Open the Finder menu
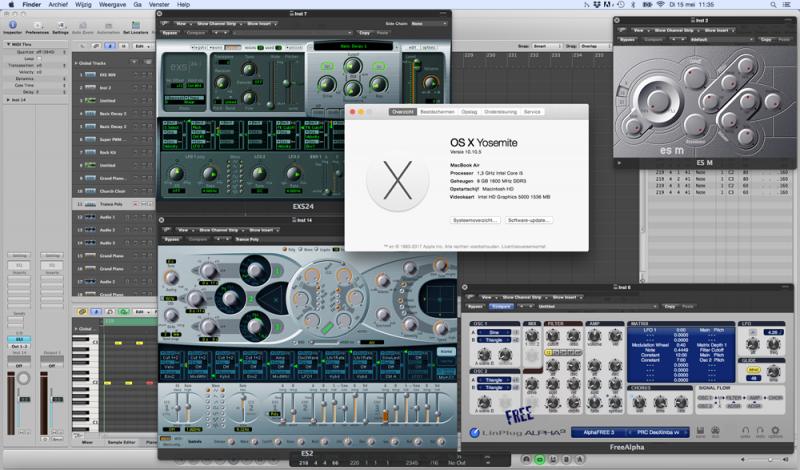 coord(32,5)
